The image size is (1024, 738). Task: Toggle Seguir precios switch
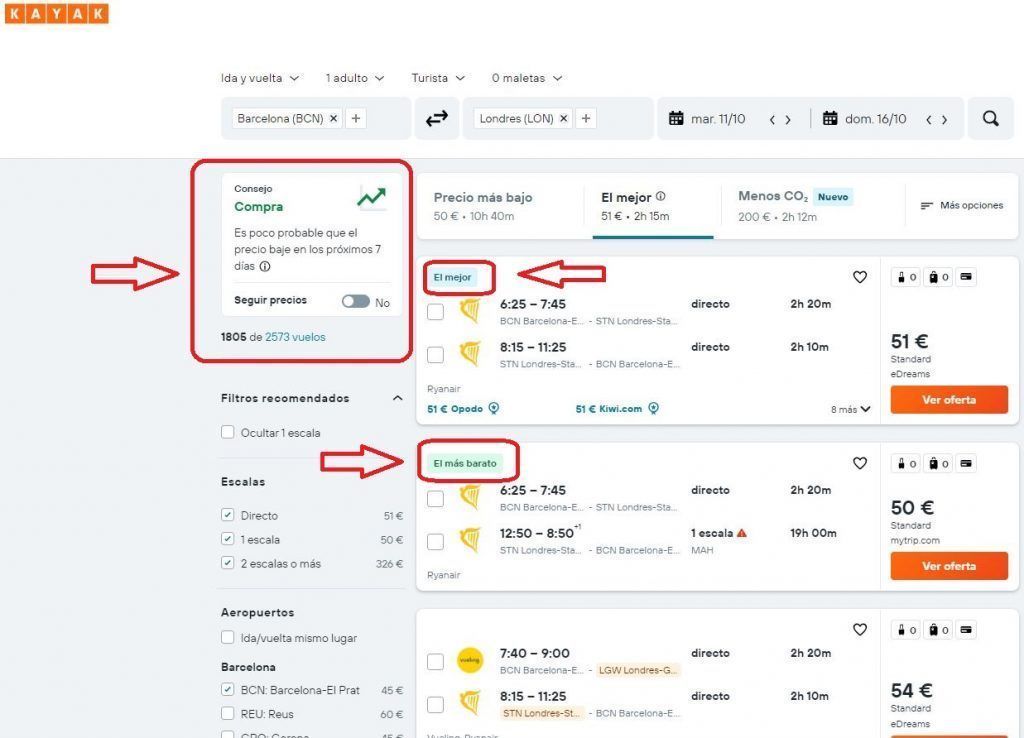tap(356, 301)
